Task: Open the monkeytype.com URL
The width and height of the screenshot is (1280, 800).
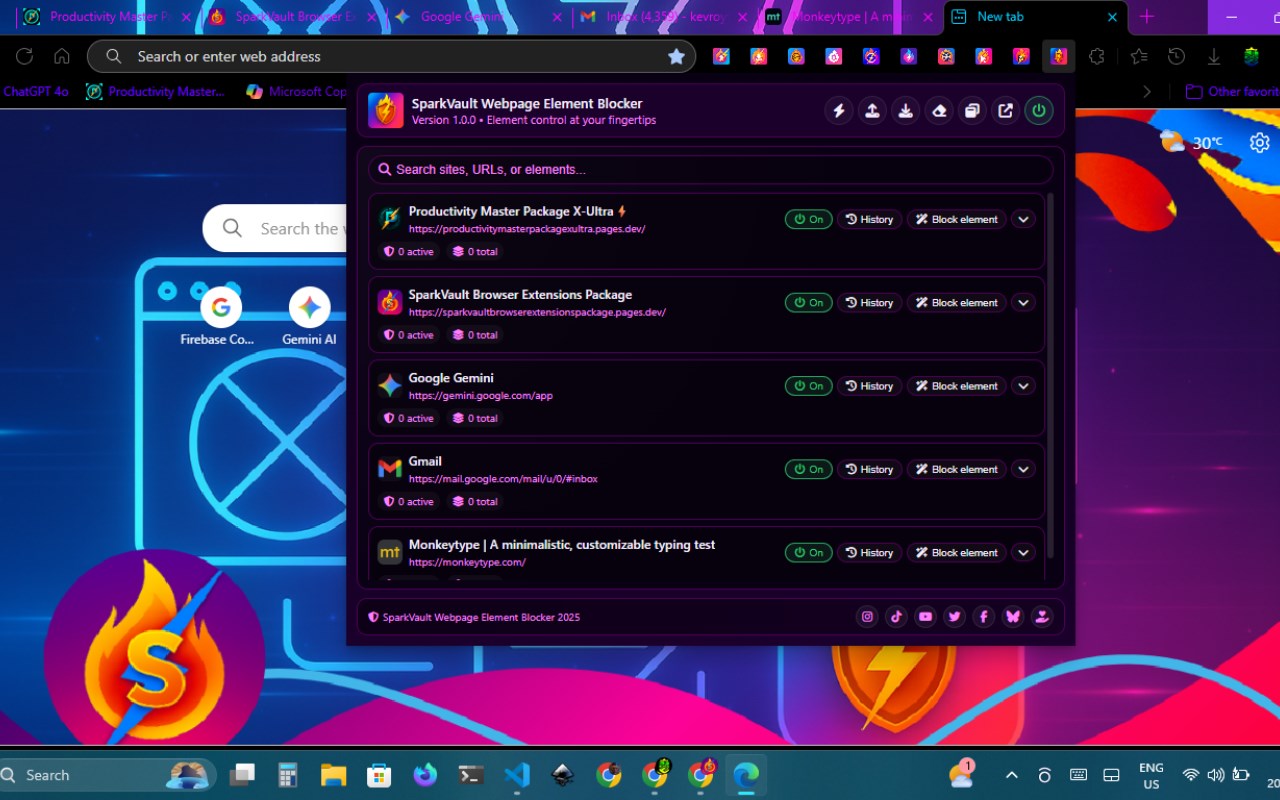Action: (x=467, y=562)
